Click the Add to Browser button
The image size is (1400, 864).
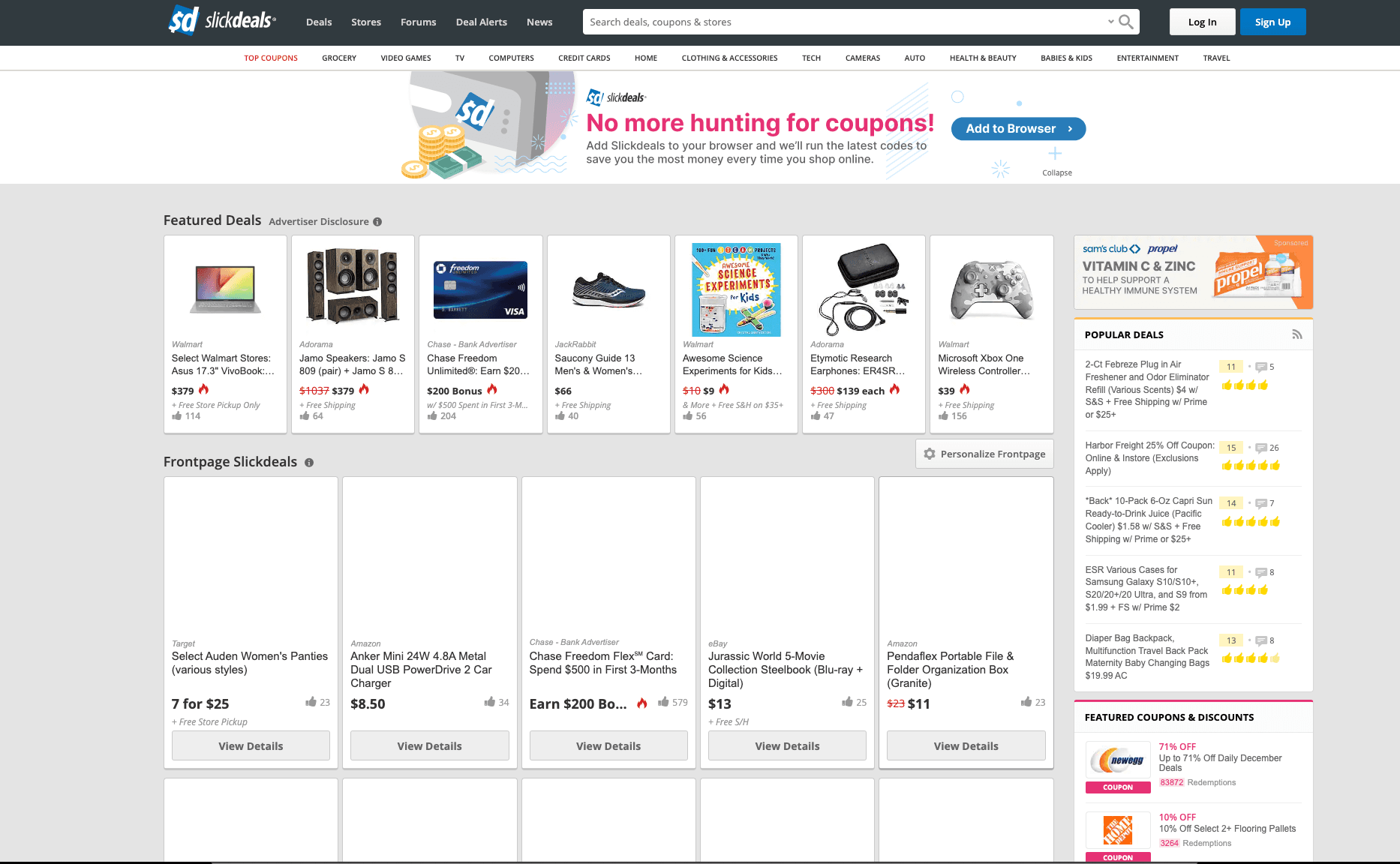click(1018, 129)
